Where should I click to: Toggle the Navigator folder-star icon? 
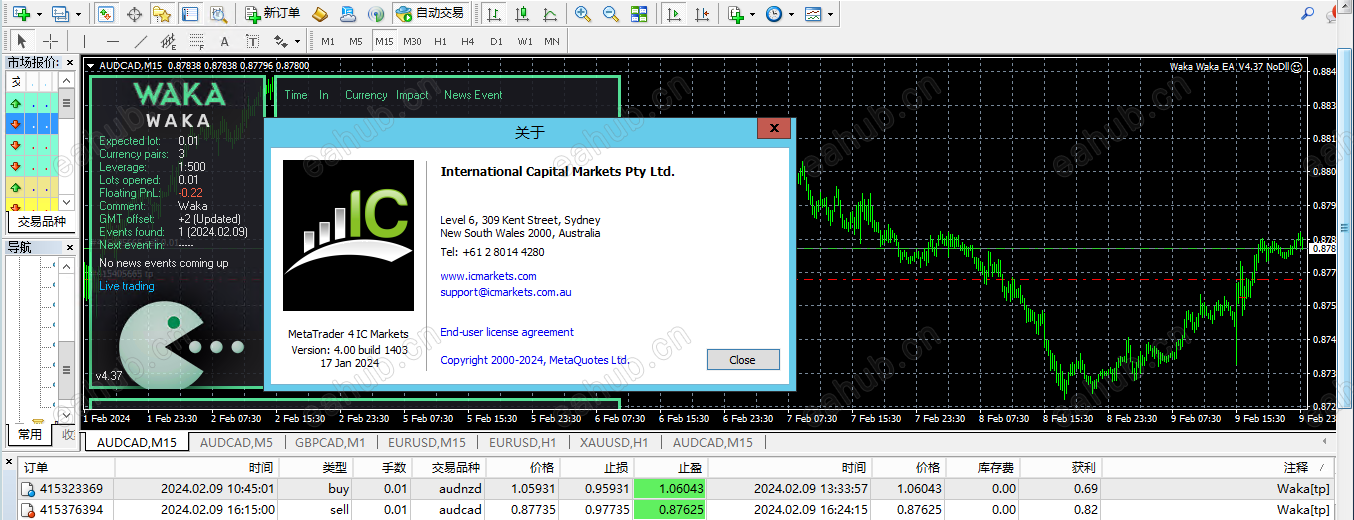162,14
